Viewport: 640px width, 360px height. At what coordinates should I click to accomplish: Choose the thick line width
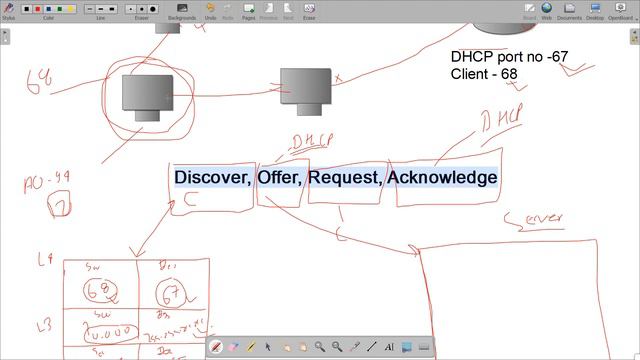pyautogui.click(x=111, y=9)
